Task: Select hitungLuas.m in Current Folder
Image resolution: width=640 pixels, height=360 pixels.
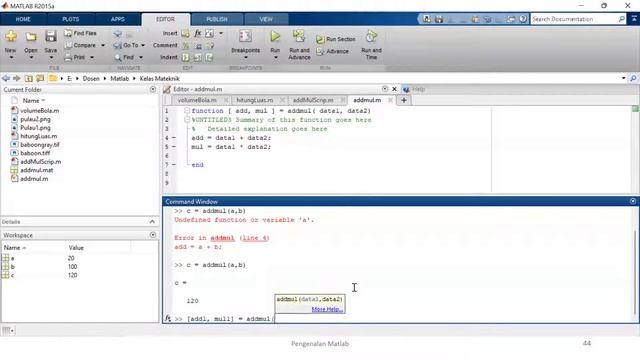Action: (x=39, y=136)
